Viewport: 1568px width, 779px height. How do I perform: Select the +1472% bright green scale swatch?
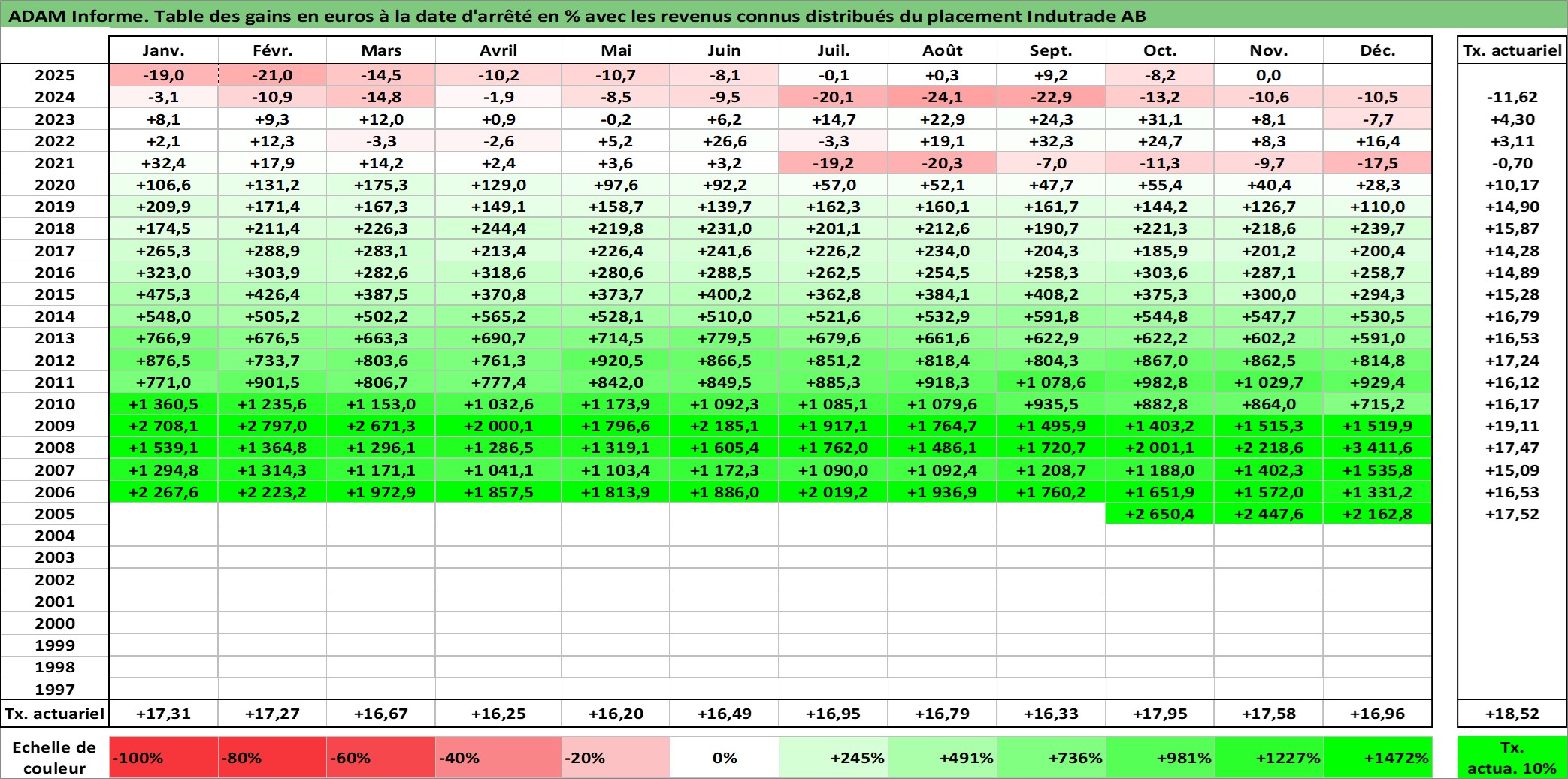[x=1378, y=758]
